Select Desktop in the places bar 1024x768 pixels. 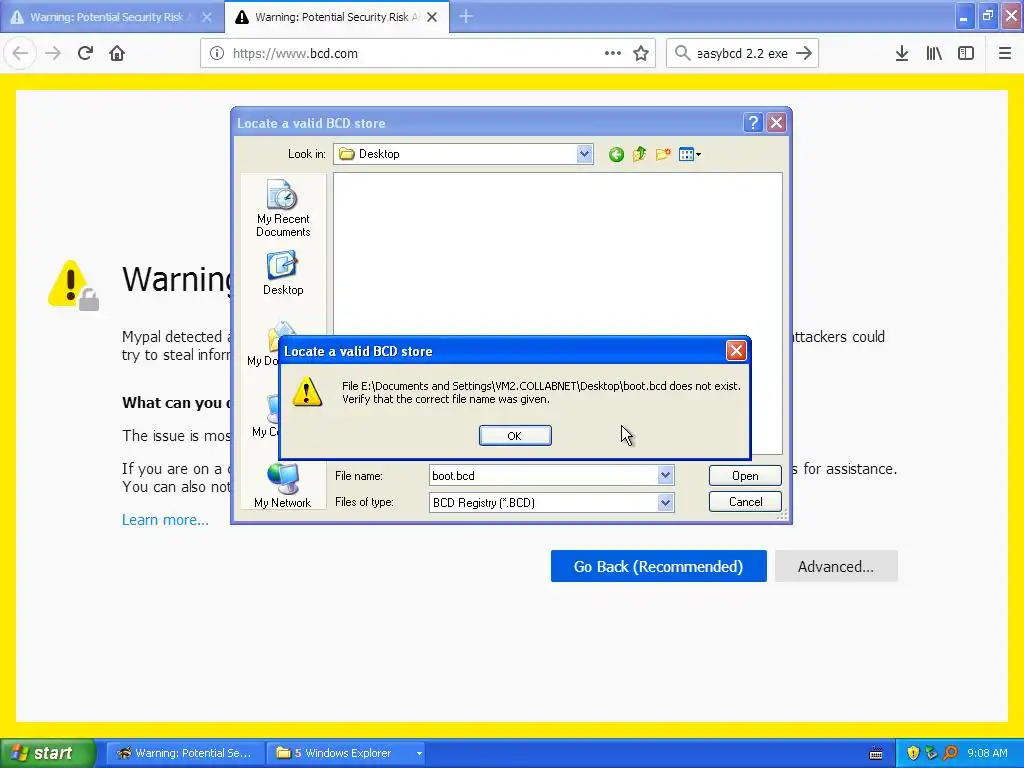[283, 274]
